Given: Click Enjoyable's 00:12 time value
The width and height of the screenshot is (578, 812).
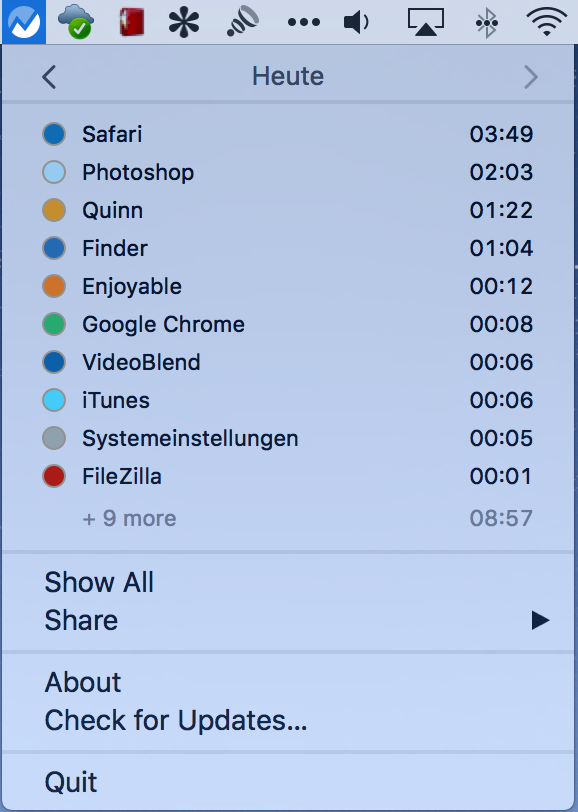Looking at the screenshot, I should tap(501, 286).
